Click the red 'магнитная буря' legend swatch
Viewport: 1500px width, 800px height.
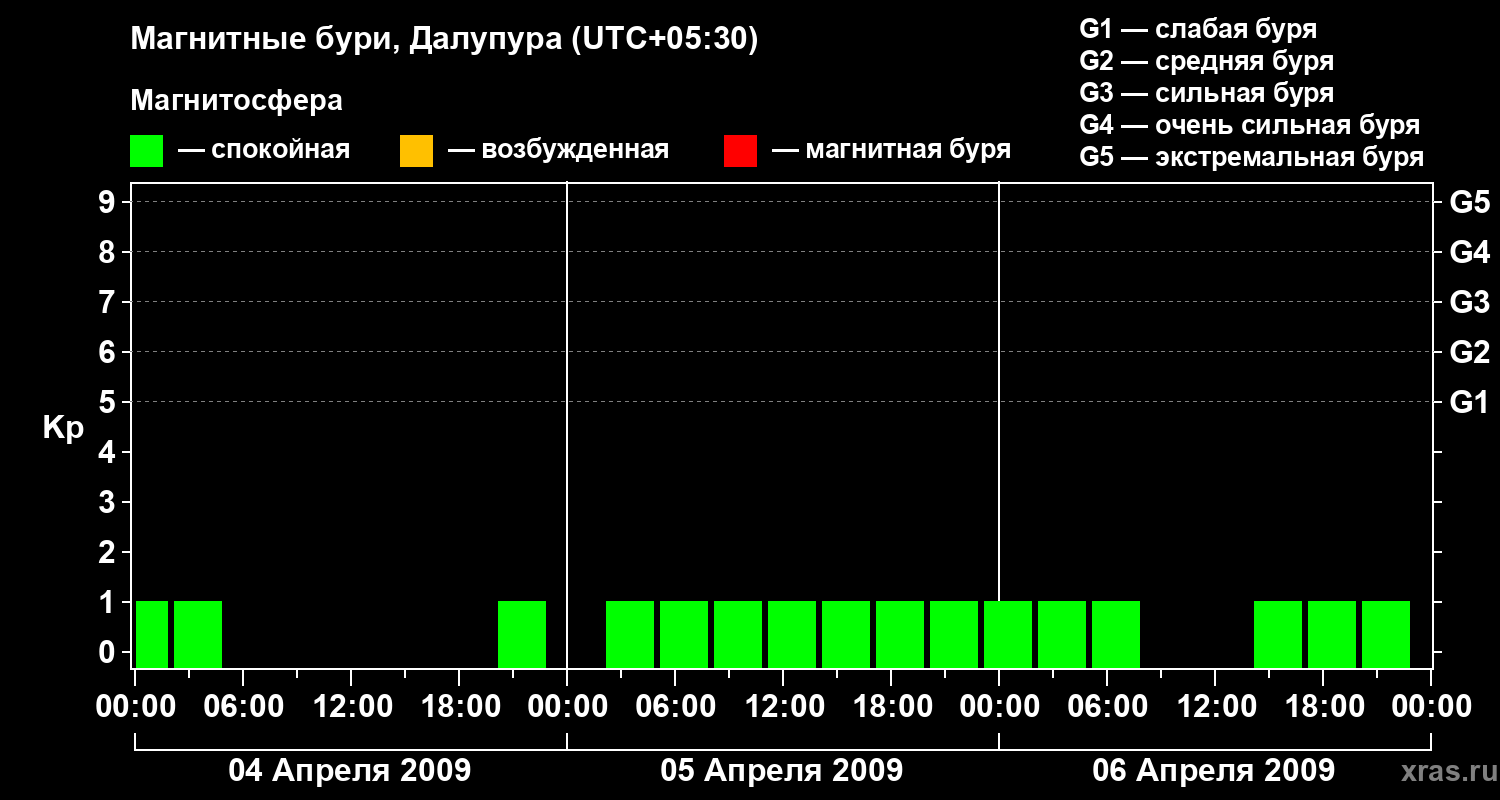click(740, 151)
